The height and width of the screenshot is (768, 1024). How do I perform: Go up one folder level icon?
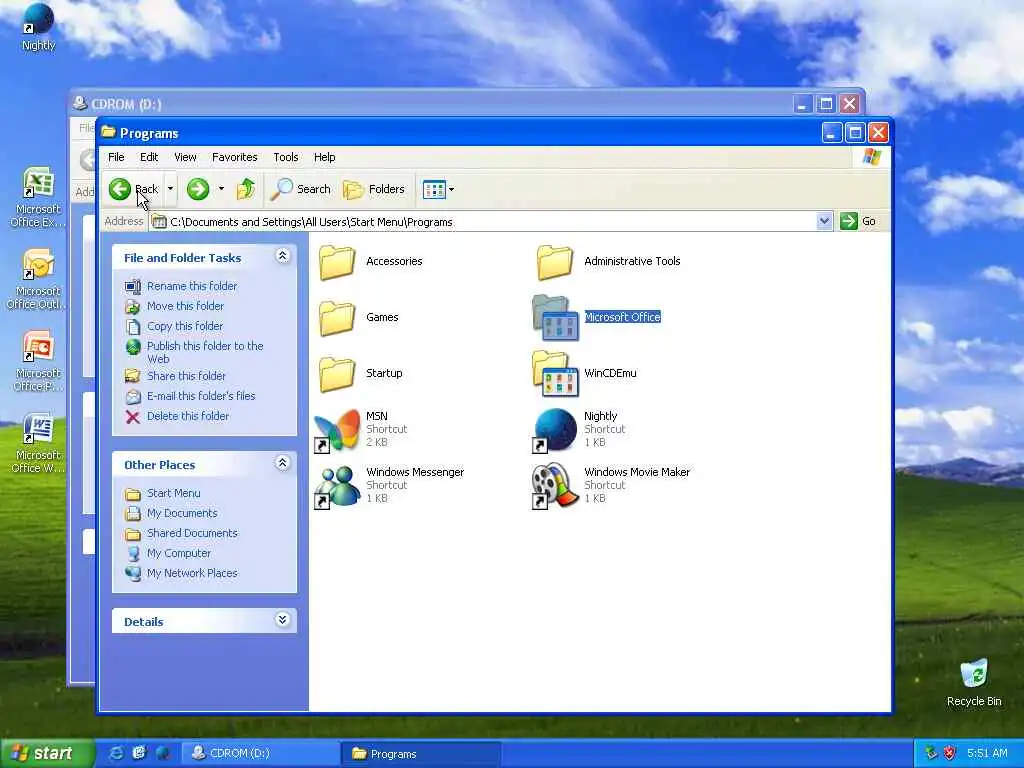(246, 189)
